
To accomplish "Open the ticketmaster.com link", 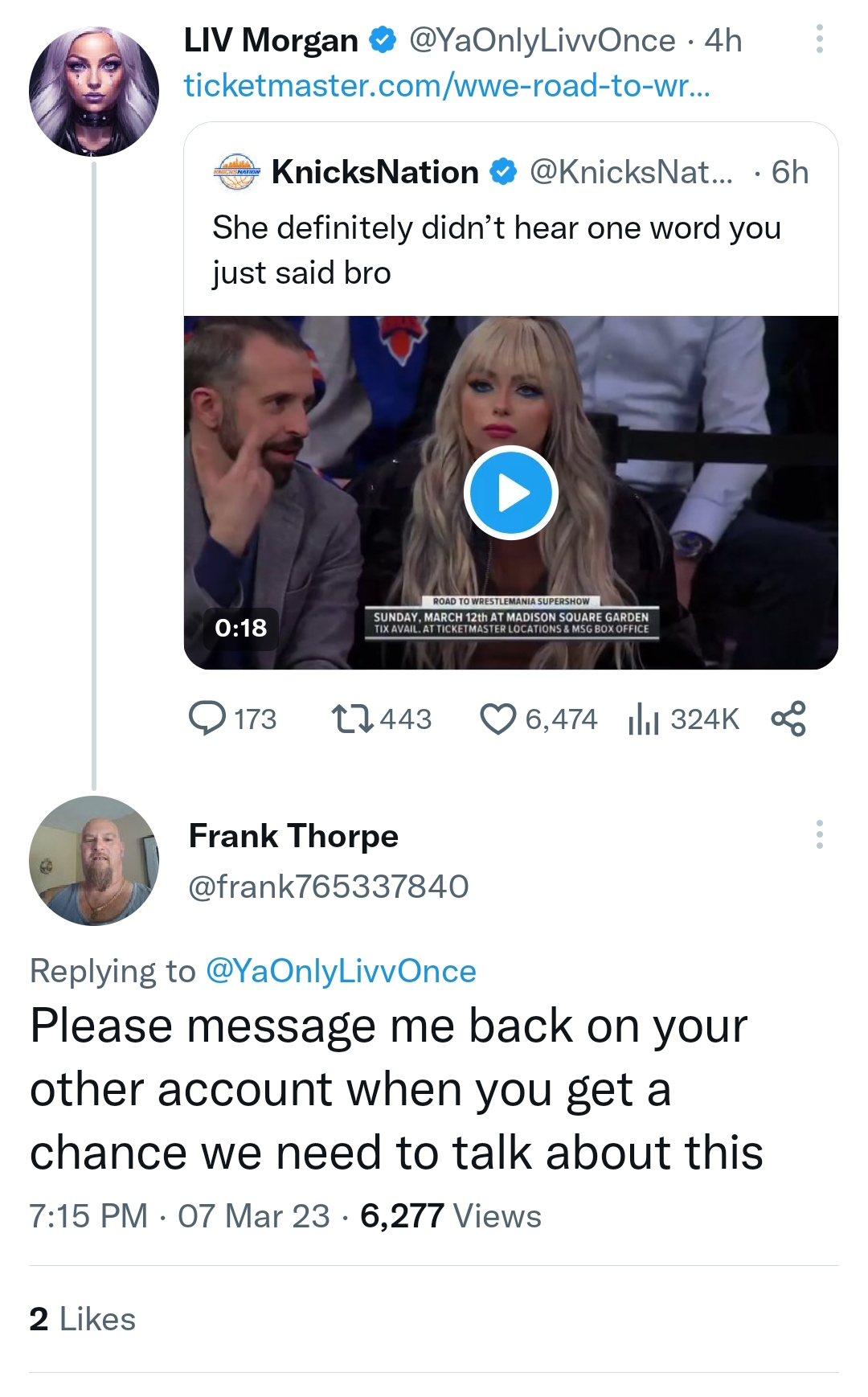I will click(447, 85).
